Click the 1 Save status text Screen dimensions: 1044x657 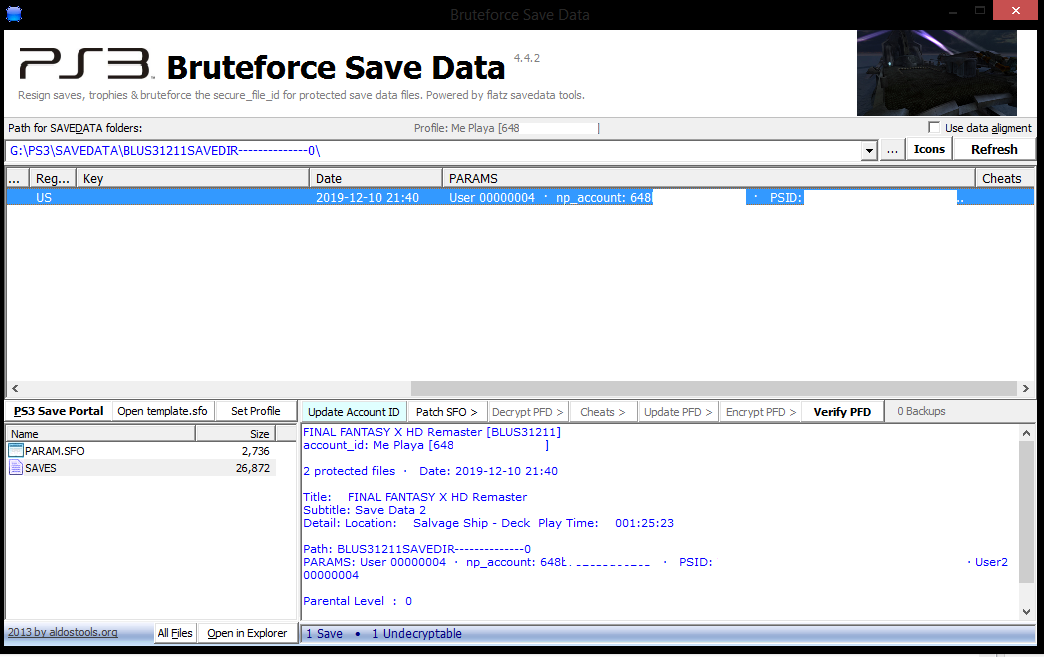(x=324, y=634)
